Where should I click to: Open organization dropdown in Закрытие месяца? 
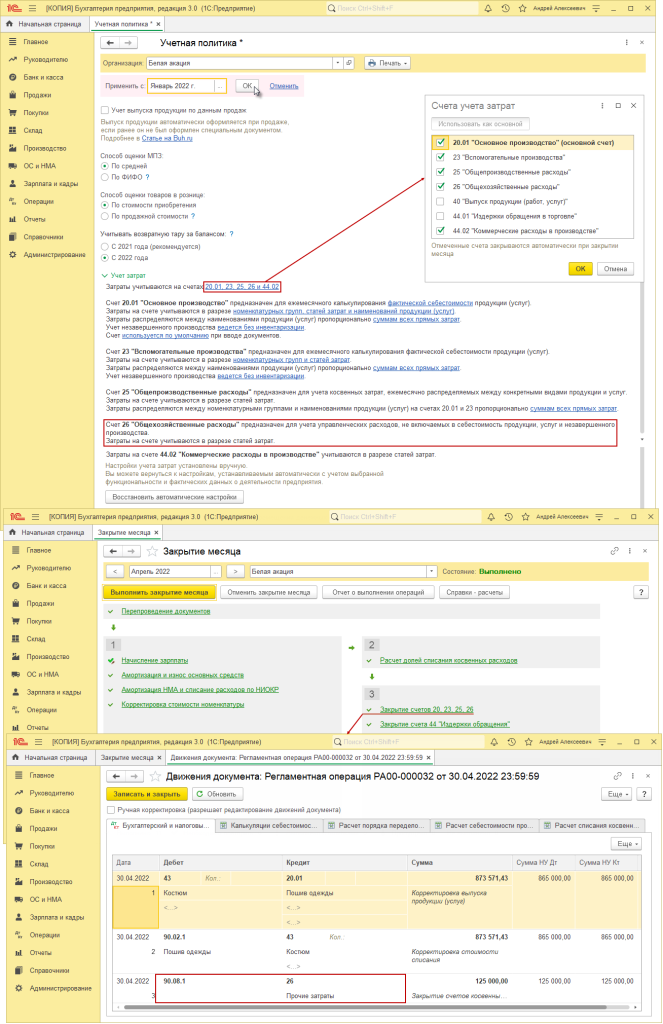click(431, 571)
